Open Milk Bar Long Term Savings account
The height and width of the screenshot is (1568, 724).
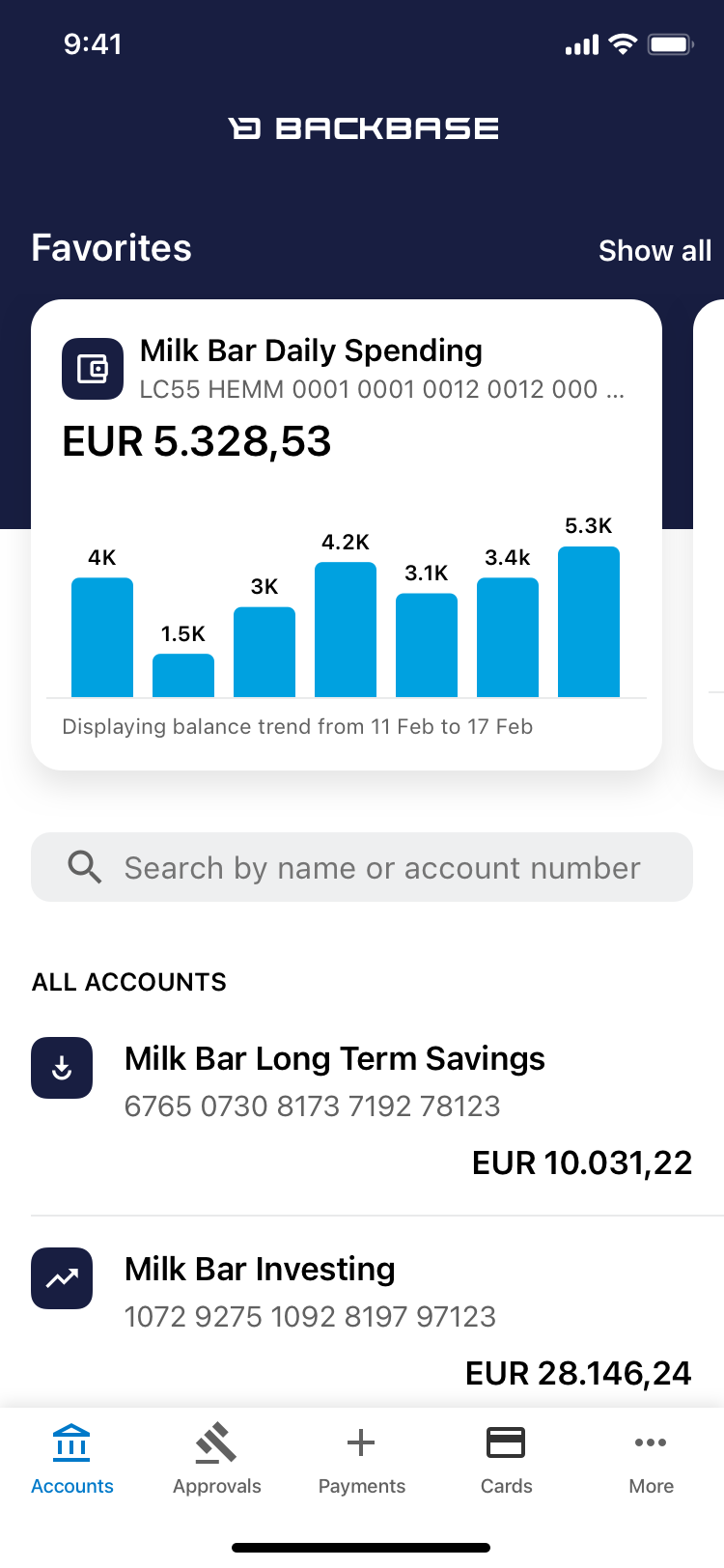(334, 1060)
